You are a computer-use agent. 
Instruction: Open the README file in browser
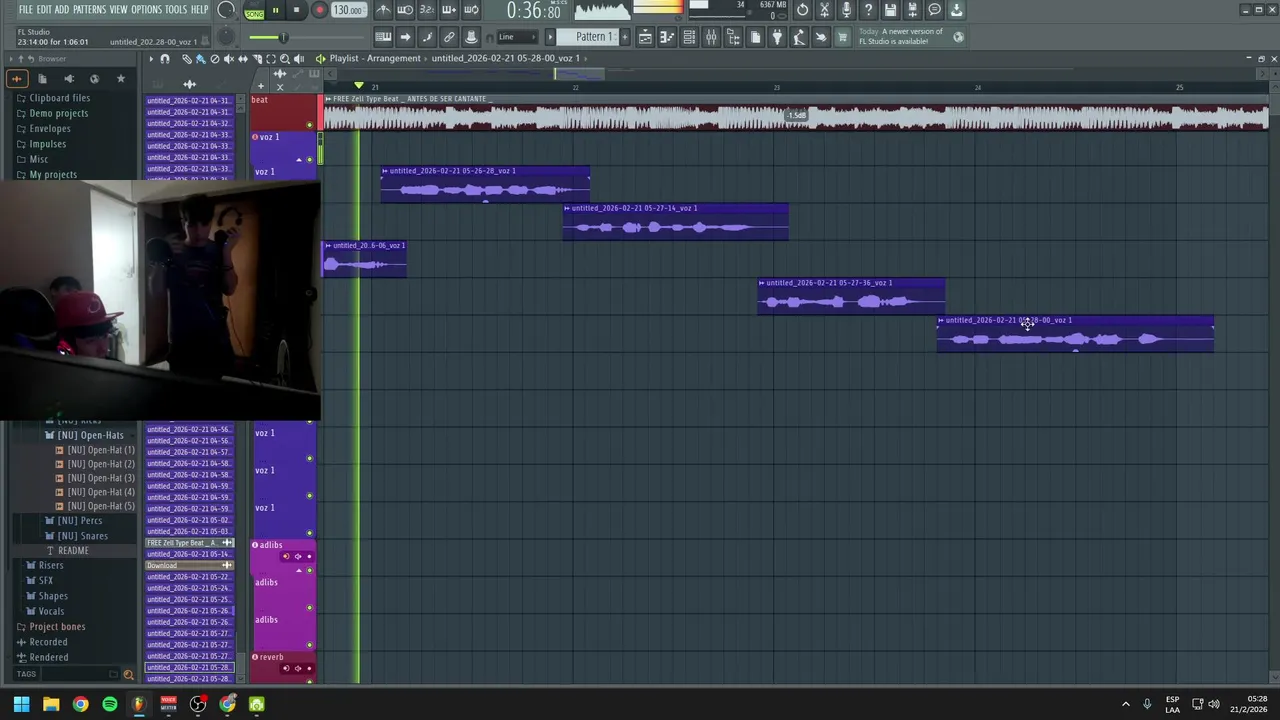tap(73, 551)
